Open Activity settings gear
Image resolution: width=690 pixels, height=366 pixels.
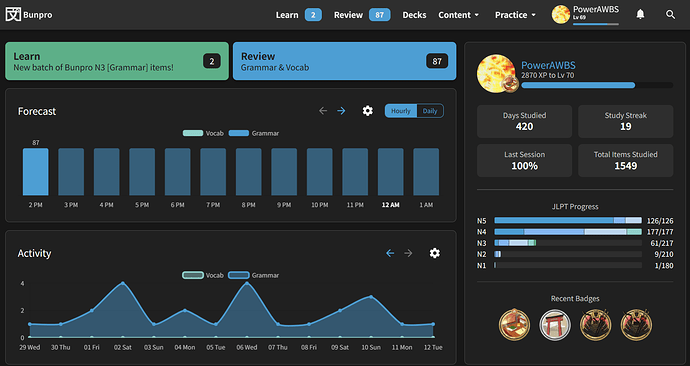tap(434, 253)
